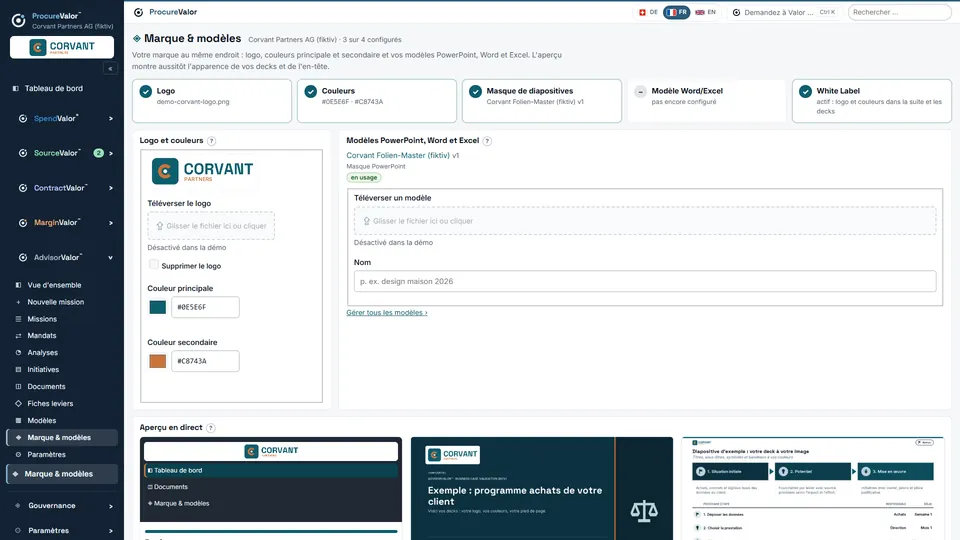Click the SourceValor module icon
The width and height of the screenshot is (960, 540).
tap(23, 153)
